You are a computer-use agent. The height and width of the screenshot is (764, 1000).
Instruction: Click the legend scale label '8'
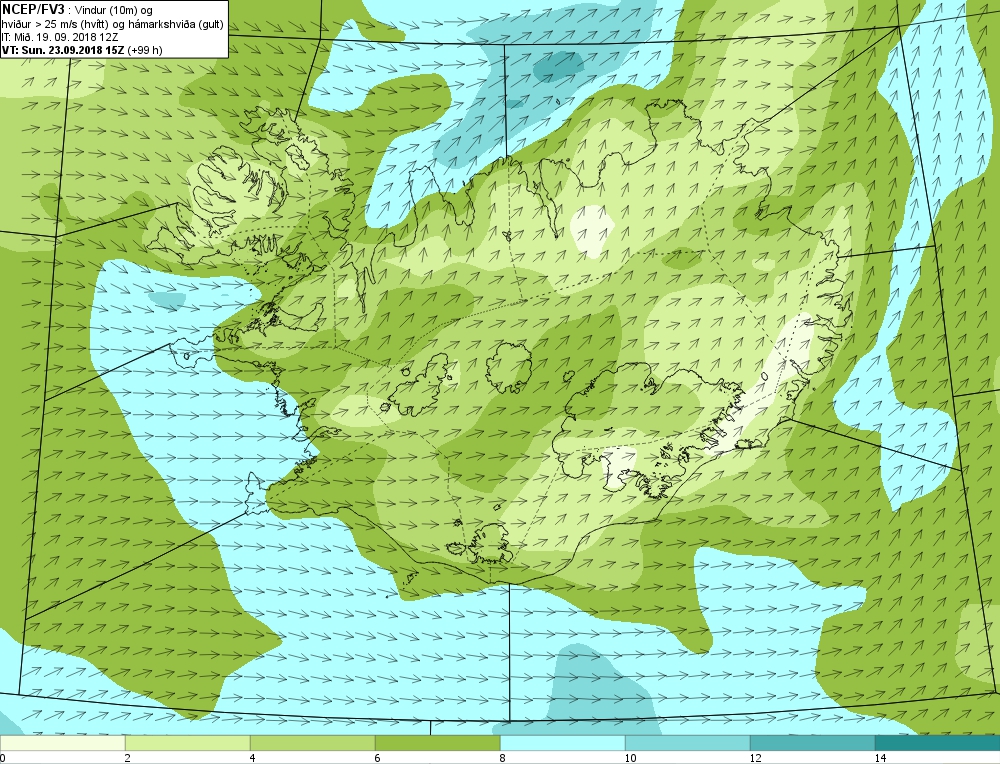click(503, 758)
